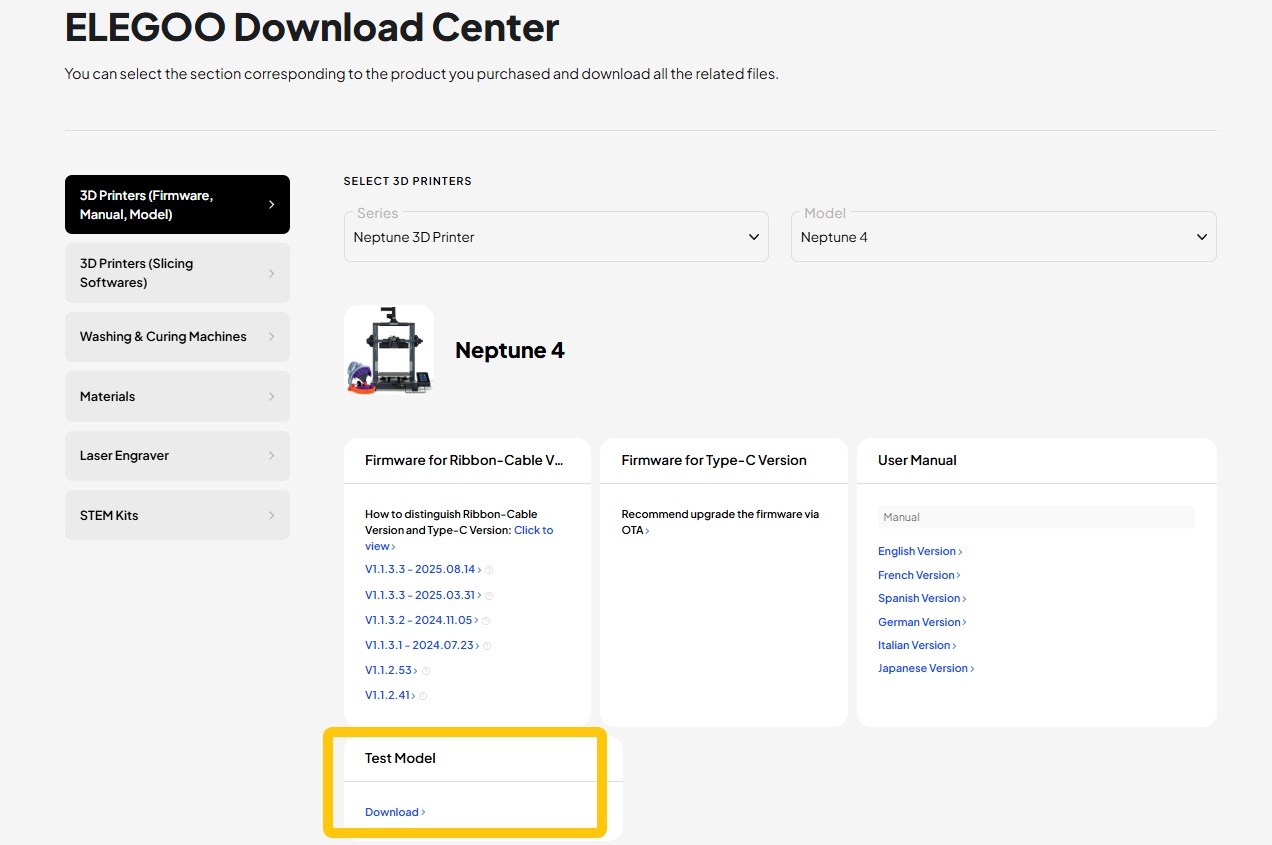The width and height of the screenshot is (1272, 845).
Task: Click the Neptune 4 printer product image
Action: (389, 350)
